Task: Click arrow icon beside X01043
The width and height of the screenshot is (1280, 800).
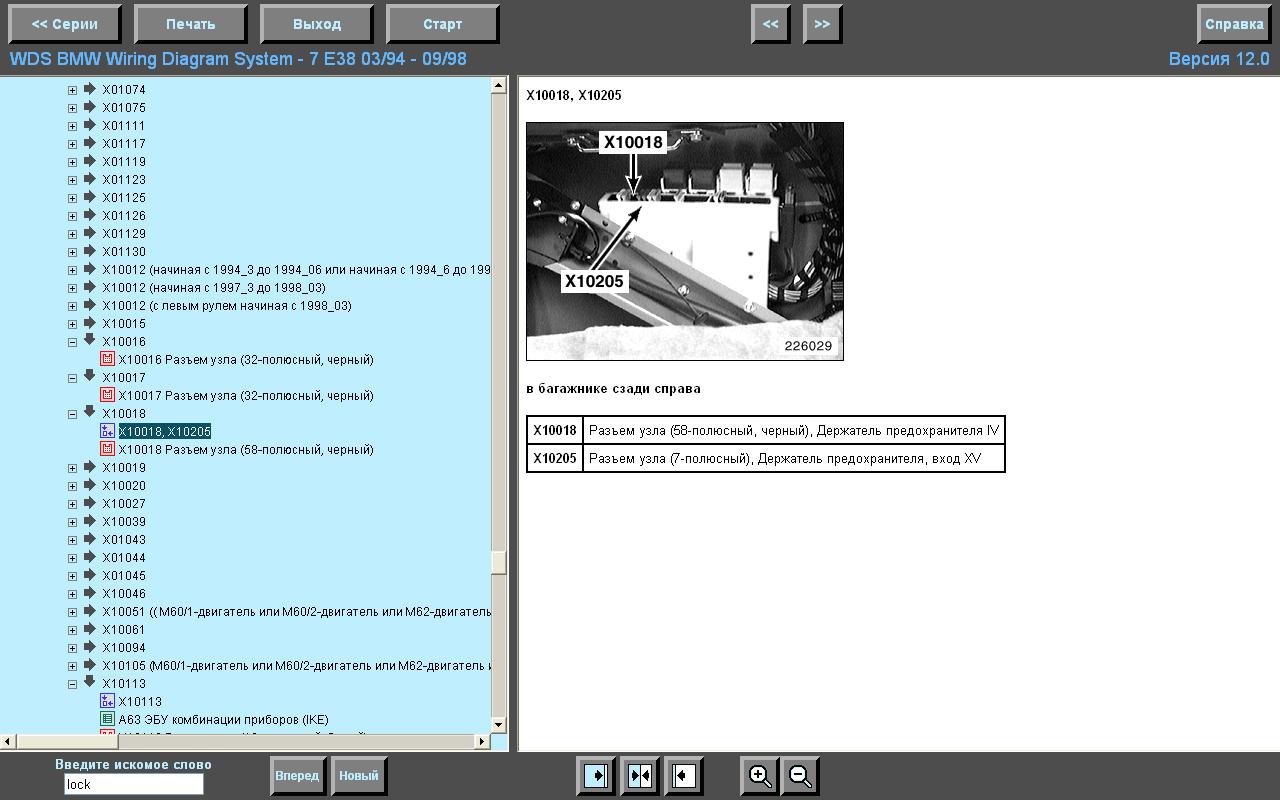Action: (89, 539)
